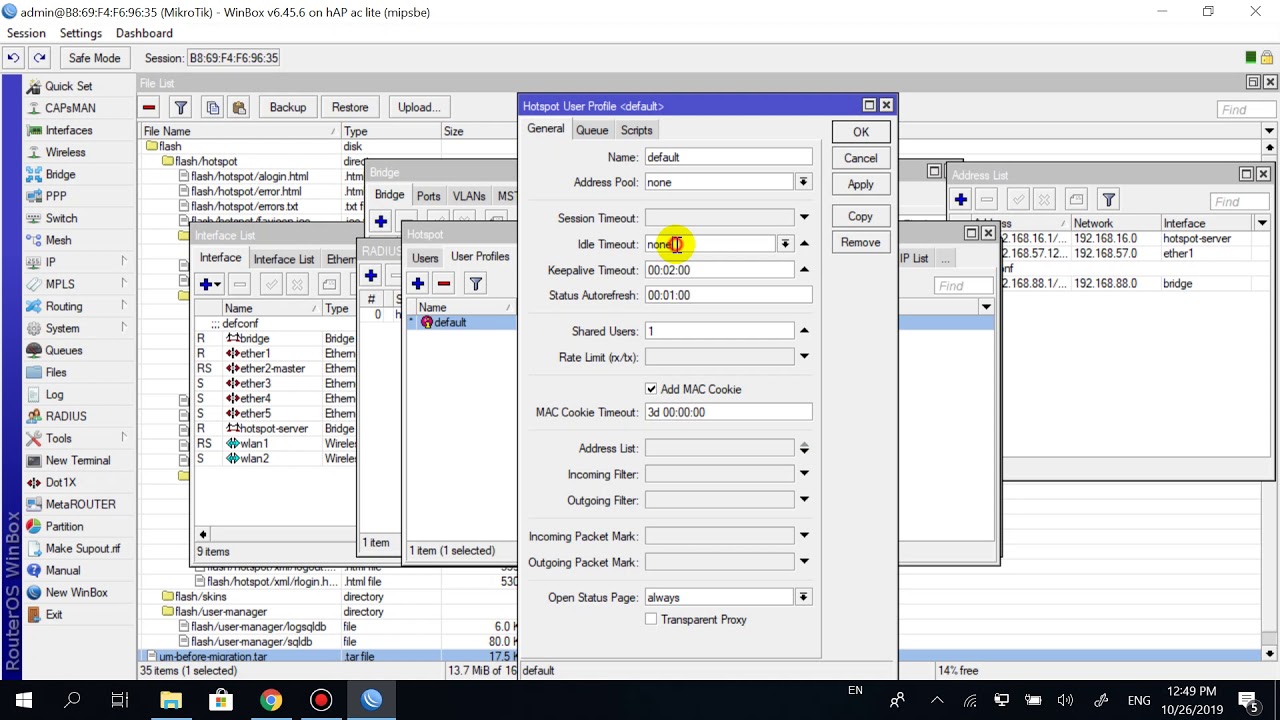The width and height of the screenshot is (1280, 720).
Task: Open File Explorer from the taskbar
Action: pos(170,700)
